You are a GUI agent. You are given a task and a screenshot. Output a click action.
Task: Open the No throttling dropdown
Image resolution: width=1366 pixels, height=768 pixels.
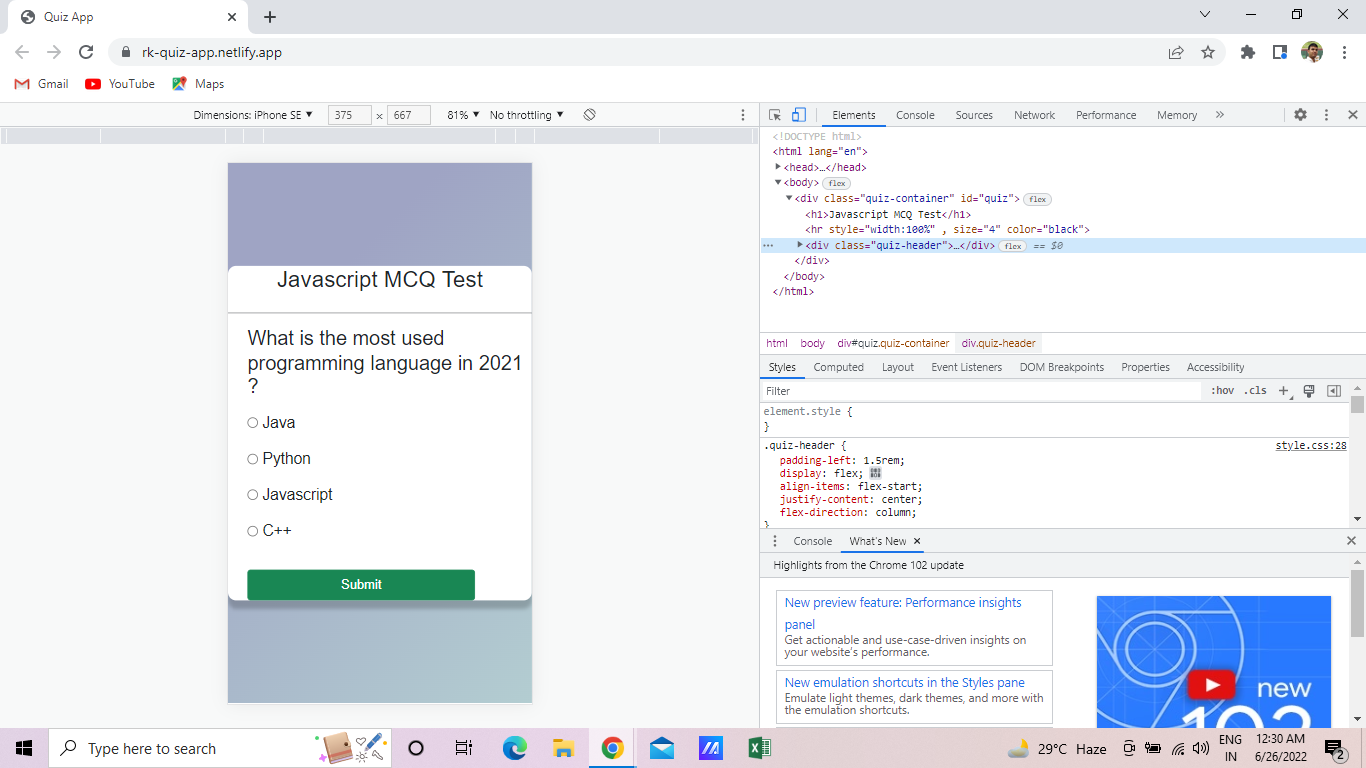[526, 114]
